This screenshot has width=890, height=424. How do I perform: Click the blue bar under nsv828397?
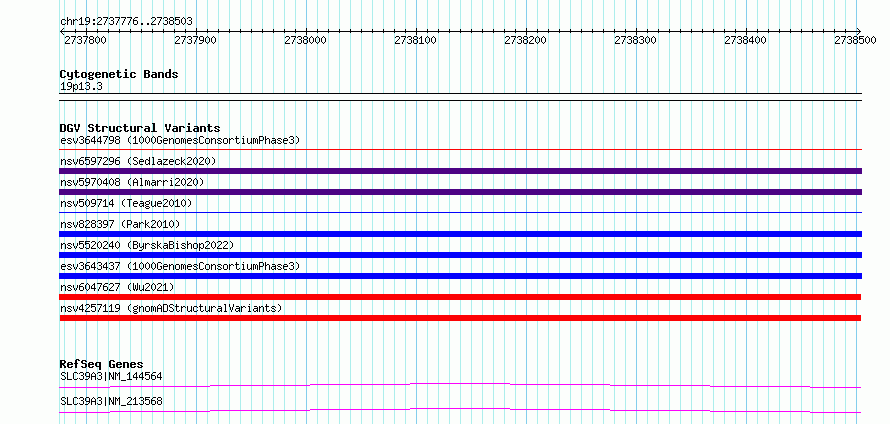pyautogui.click(x=461, y=234)
